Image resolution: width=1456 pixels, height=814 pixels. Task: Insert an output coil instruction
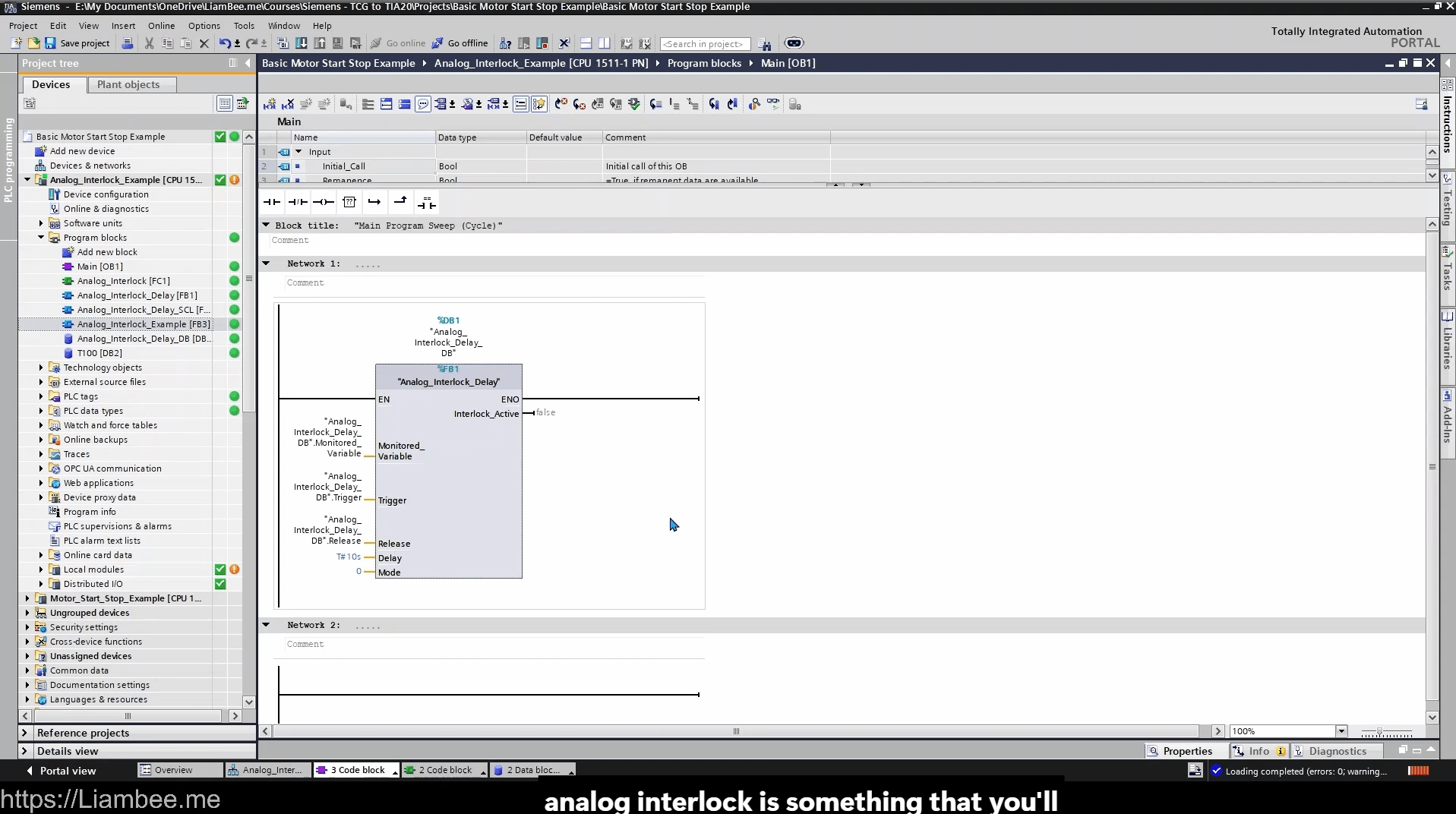323,202
